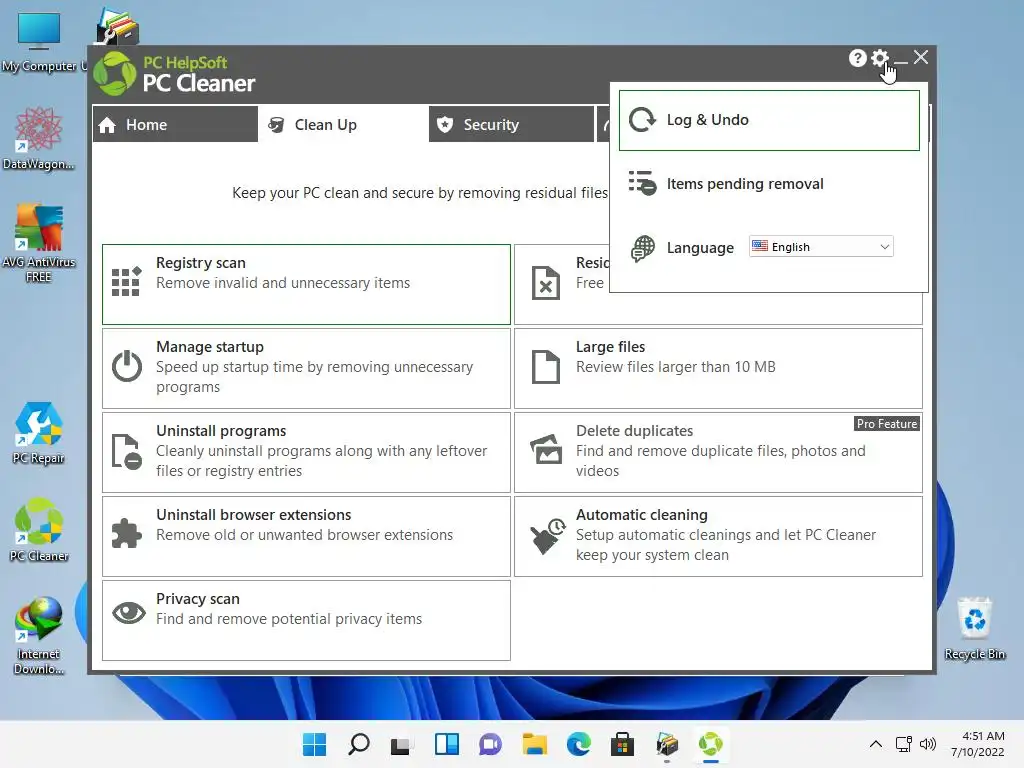Open the Windows Start button
Screen dimensions: 1024x768
(x=314, y=744)
